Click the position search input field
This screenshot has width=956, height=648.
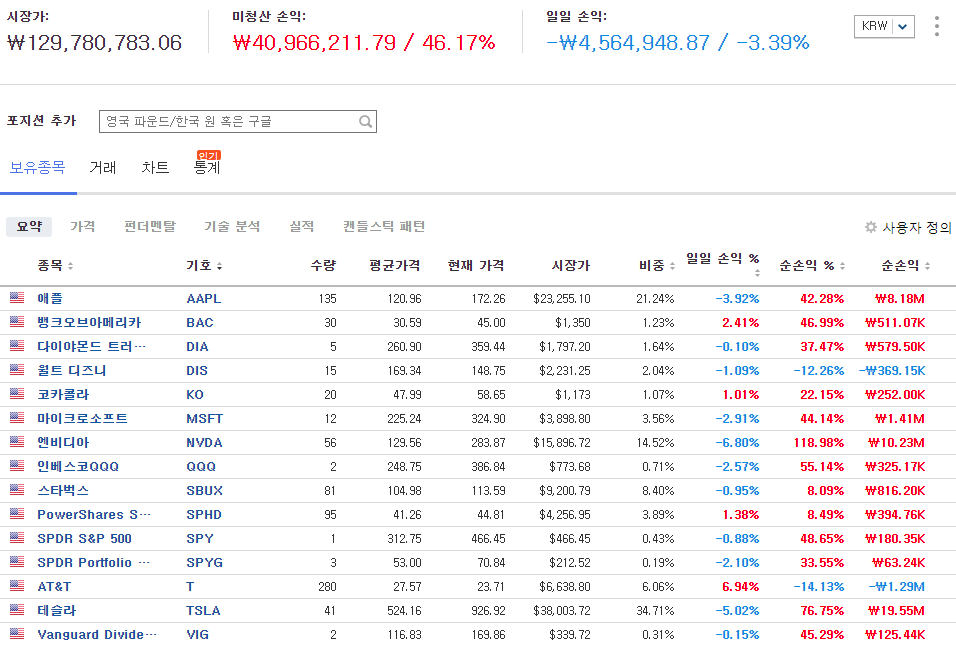(x=238, y=121)
